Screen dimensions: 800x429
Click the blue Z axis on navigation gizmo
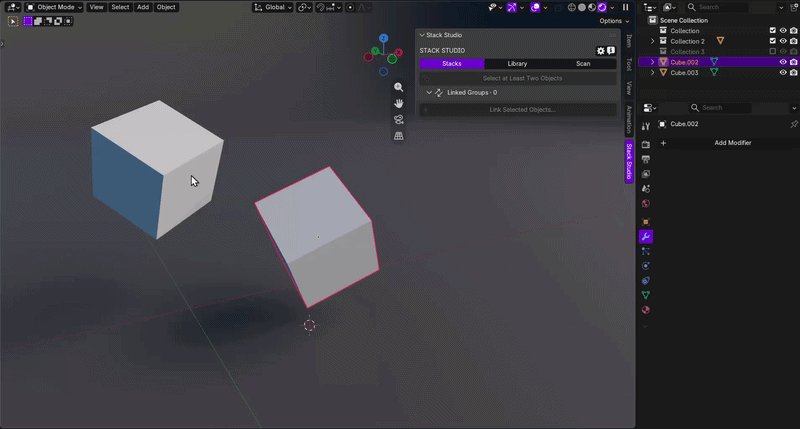pyautogui.click(x=384, y=38)
